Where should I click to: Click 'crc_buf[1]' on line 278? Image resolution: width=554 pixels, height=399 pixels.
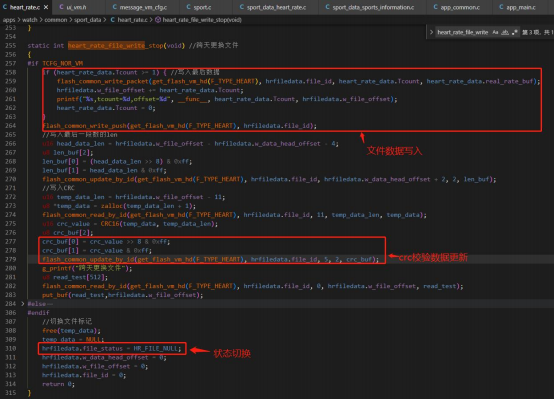point(60,250)
